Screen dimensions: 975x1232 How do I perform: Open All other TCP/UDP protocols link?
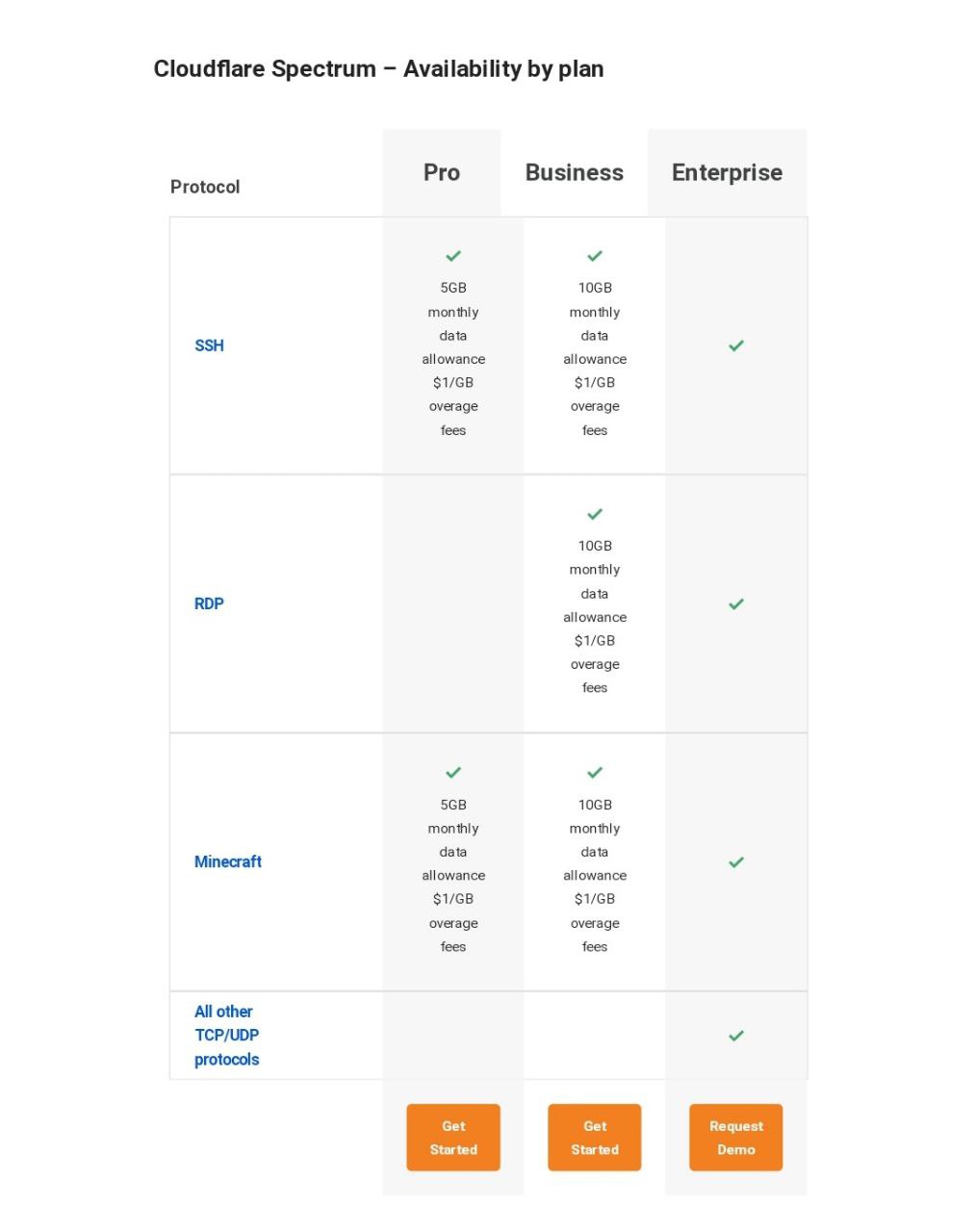pyautogui.click(x=227, y=1036)
